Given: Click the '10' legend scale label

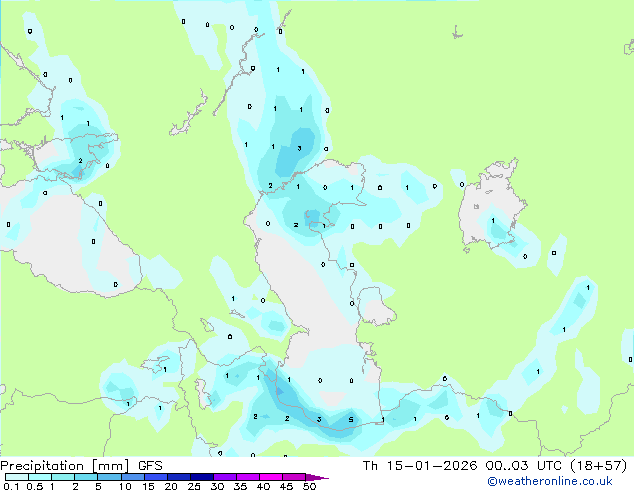Looking at the screenshot, I should click(x=125, y=486).
